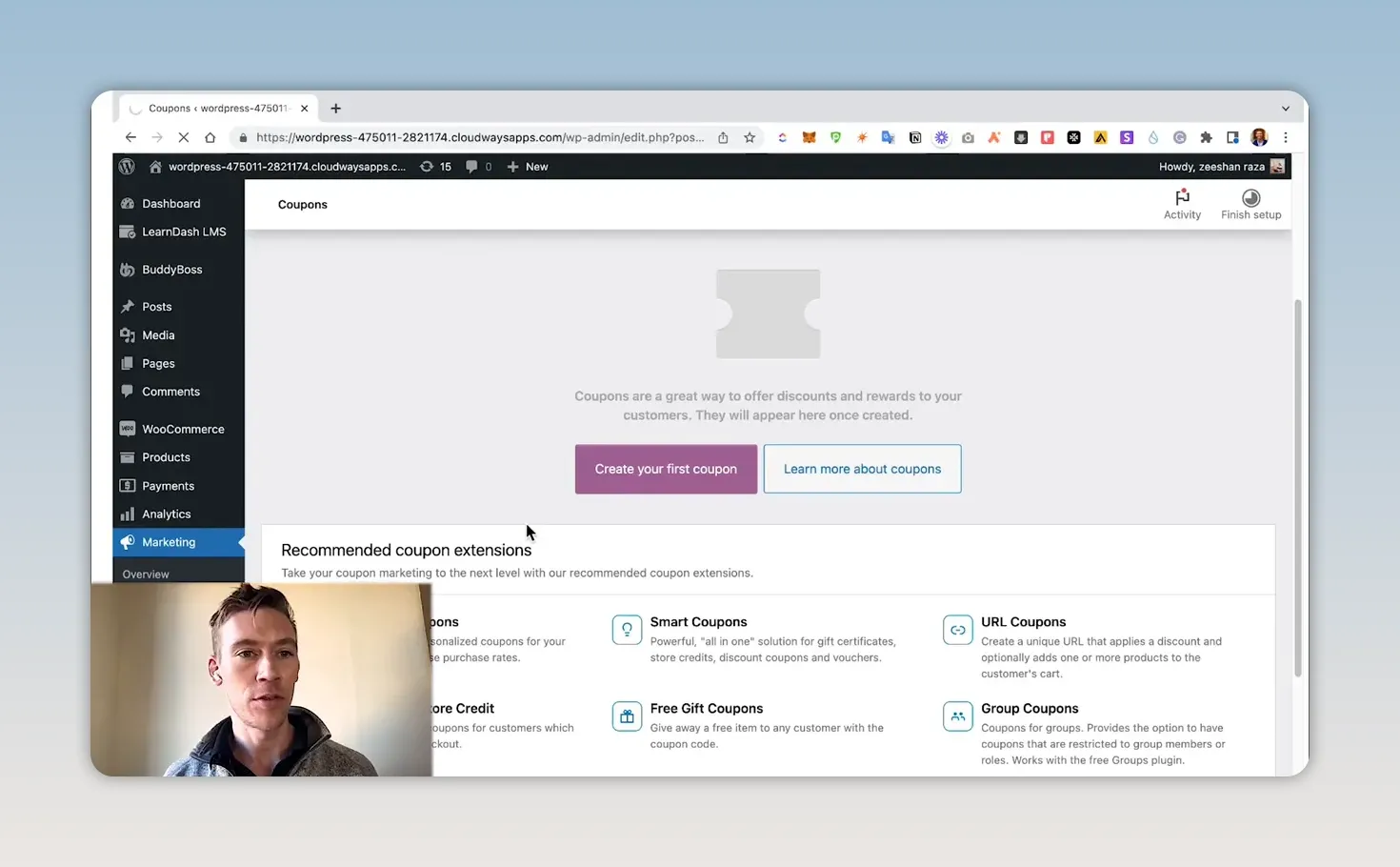Open the URL Coupons extension
1400x867 pixels.
coord(1023,622)
